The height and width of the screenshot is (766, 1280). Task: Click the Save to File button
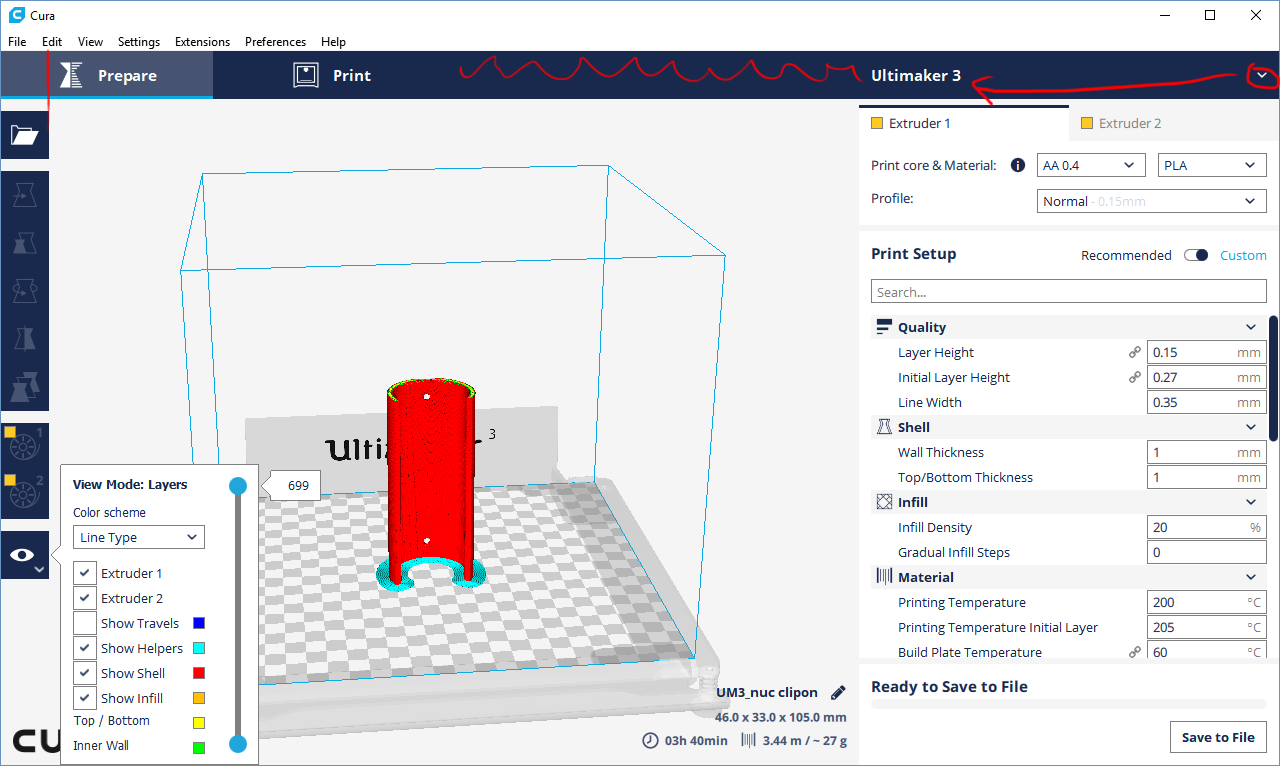[1218, 737]
